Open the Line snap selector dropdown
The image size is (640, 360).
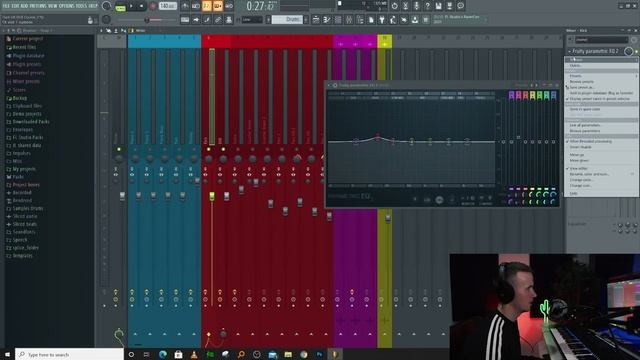click(252, 20)
